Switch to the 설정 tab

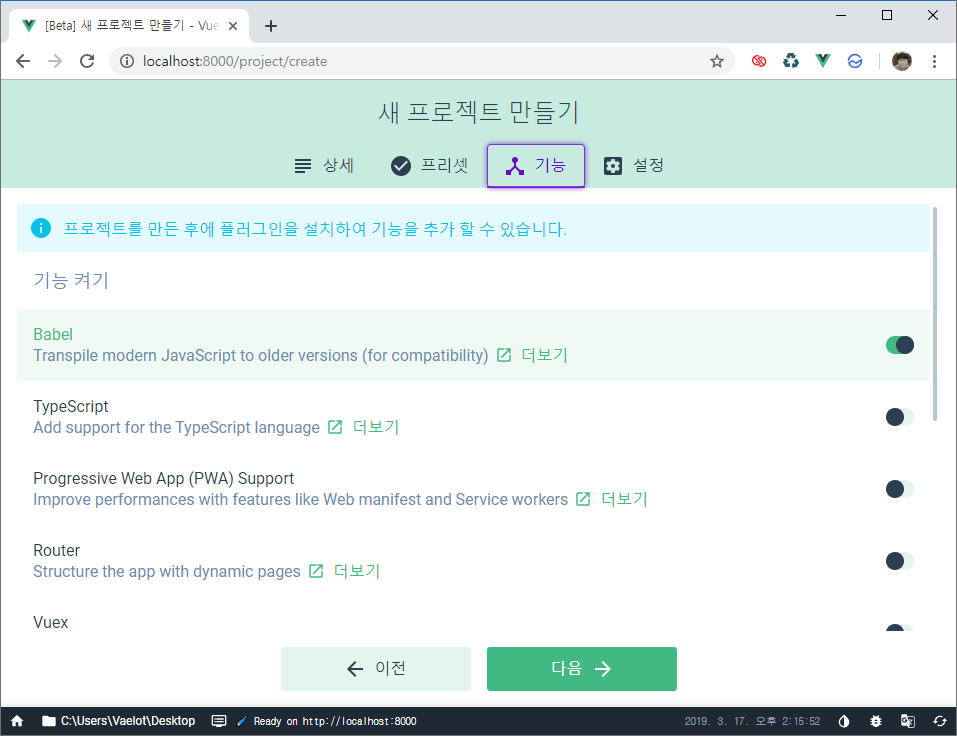634,165
